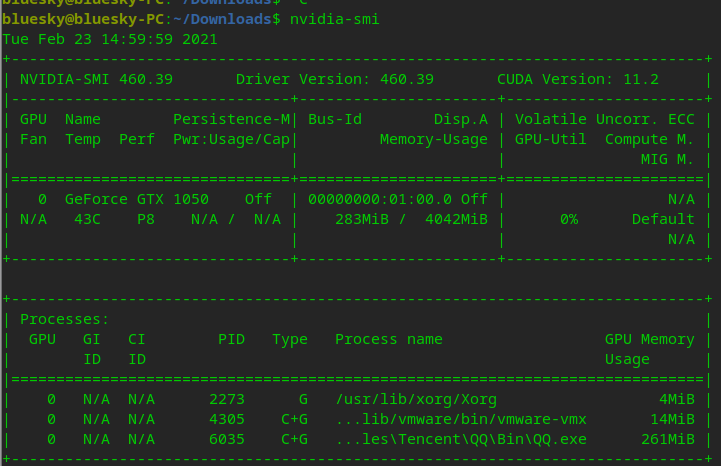Click PID 2273 in the process list
Viewport: 721px width, 466px height.
tap(227, 399)
